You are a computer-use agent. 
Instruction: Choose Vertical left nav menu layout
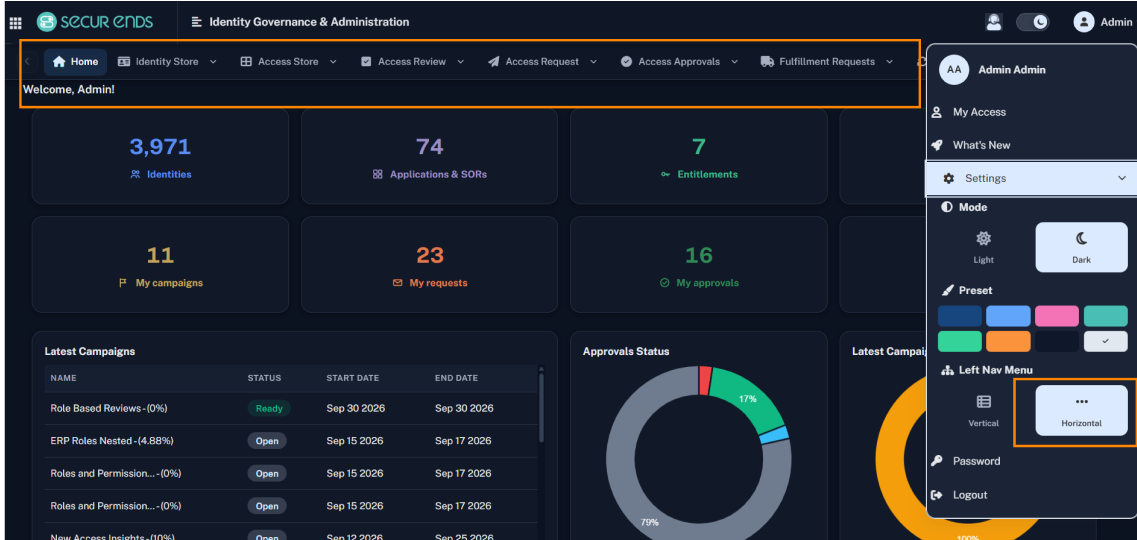click(x=983, y=410)
